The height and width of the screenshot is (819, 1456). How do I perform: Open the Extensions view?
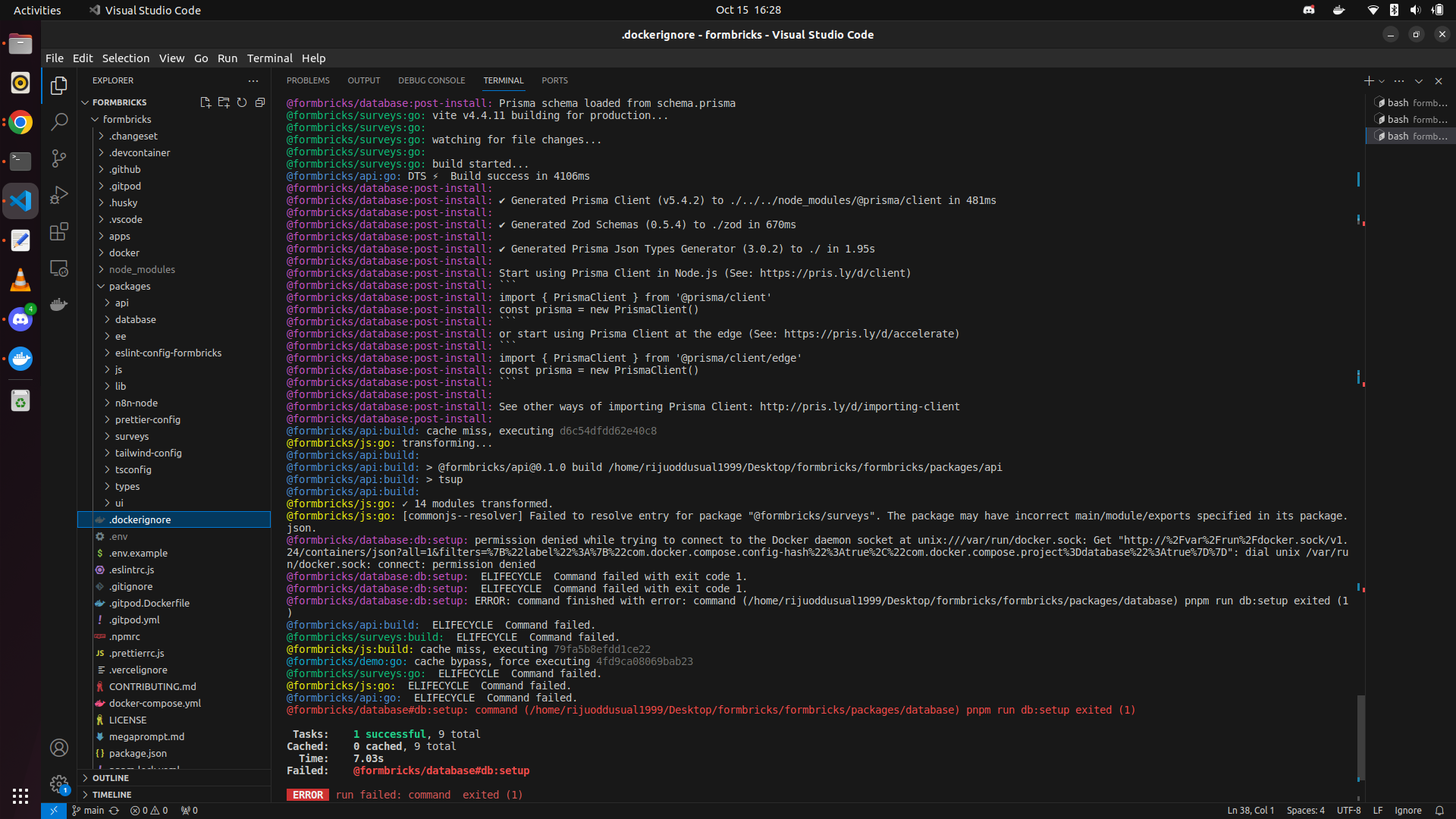tap(59, 231)
